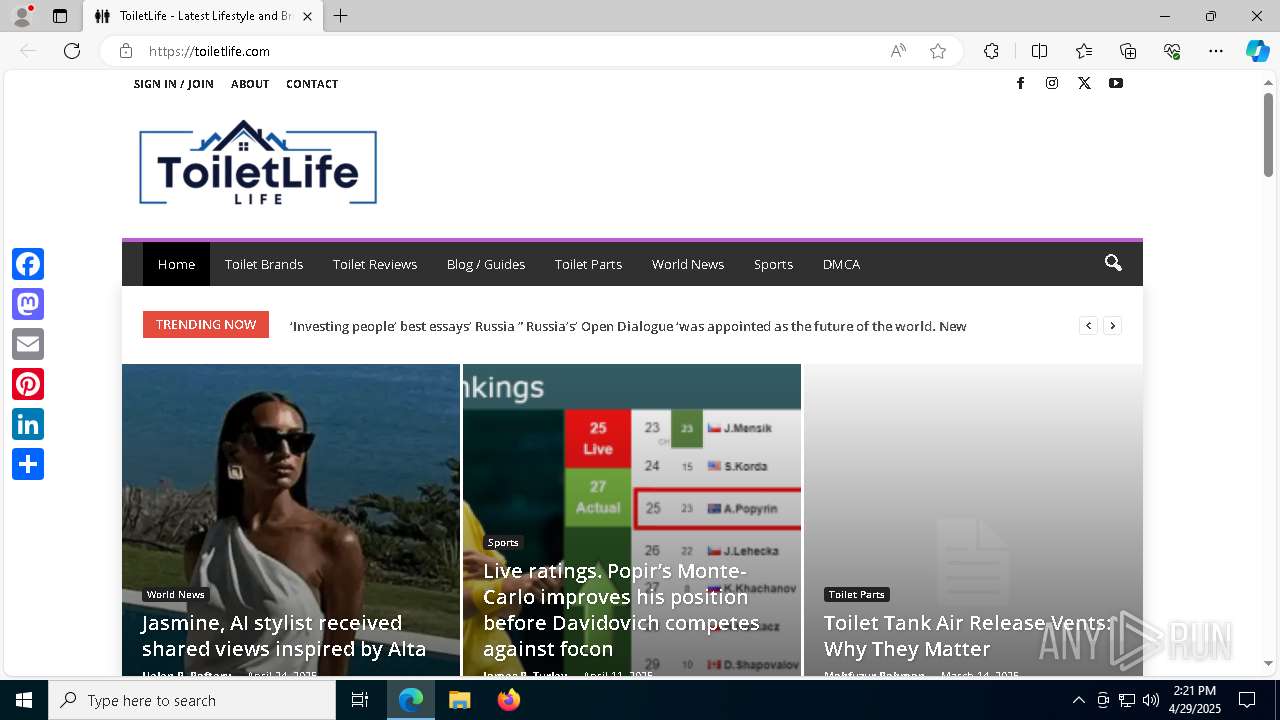
Task: Open Toilet Tank Air Release Vents article
Action: coord(968,636)
